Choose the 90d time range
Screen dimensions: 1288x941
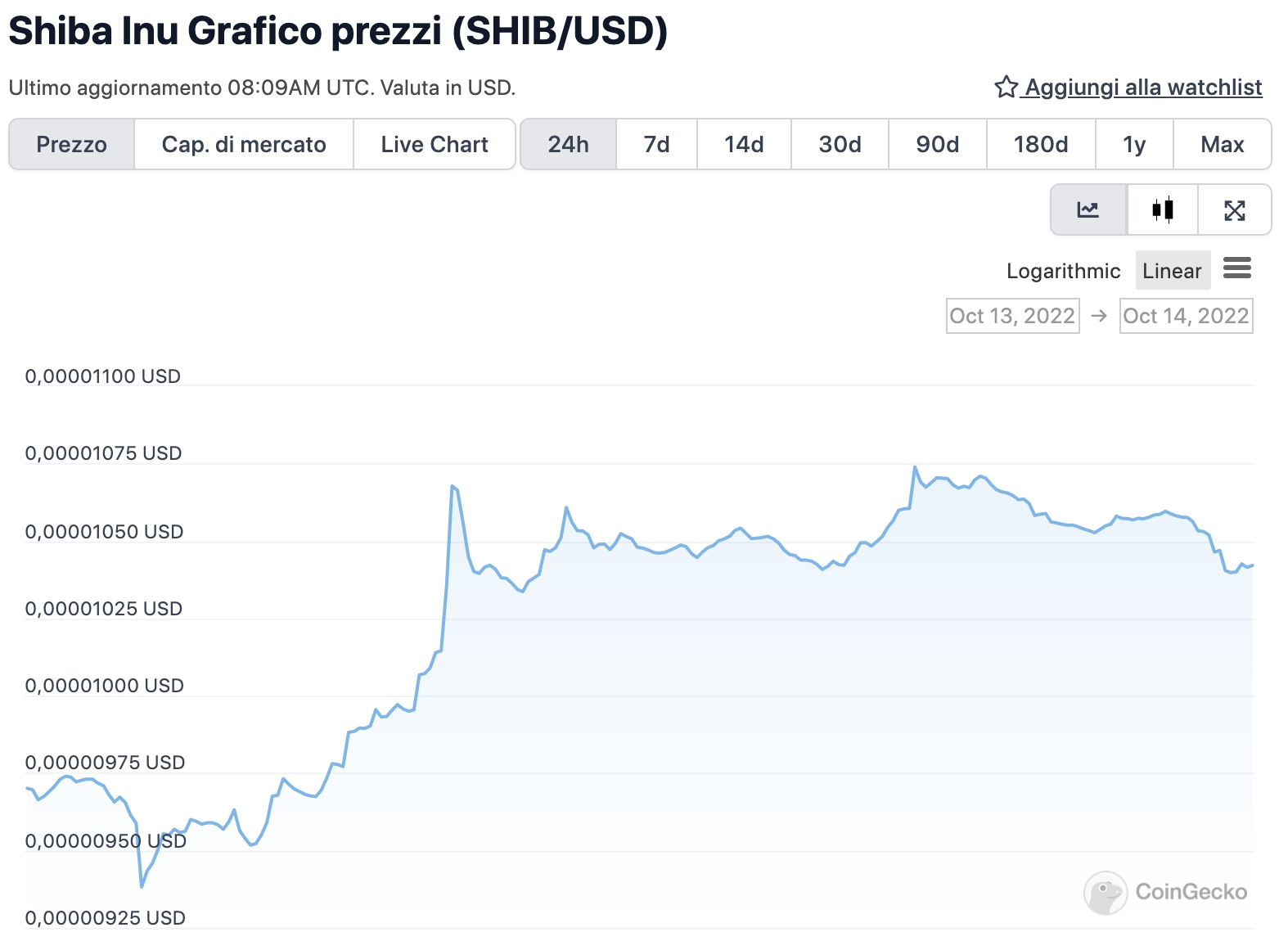pos(938,145)
